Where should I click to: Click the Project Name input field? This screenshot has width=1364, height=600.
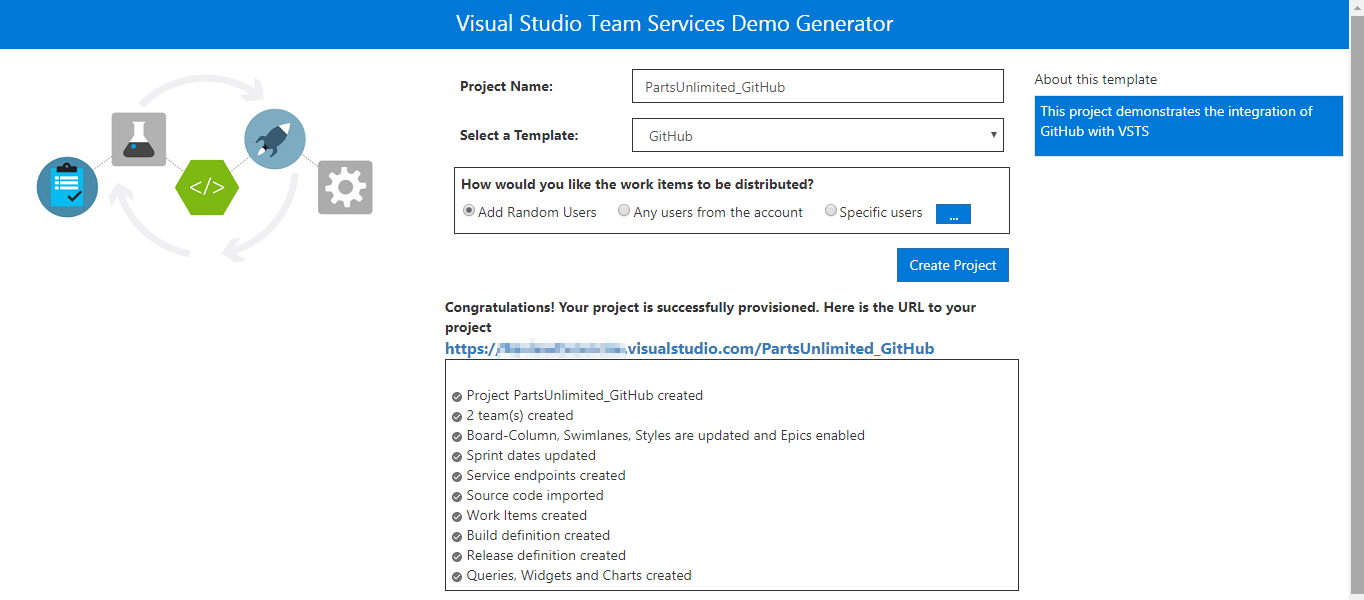coord(818,86)
